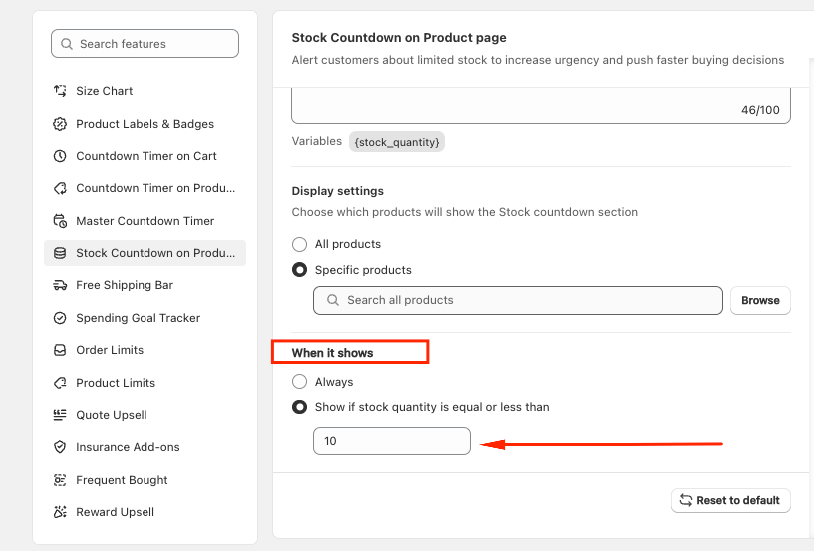Click the Variables label

(317, 141)
